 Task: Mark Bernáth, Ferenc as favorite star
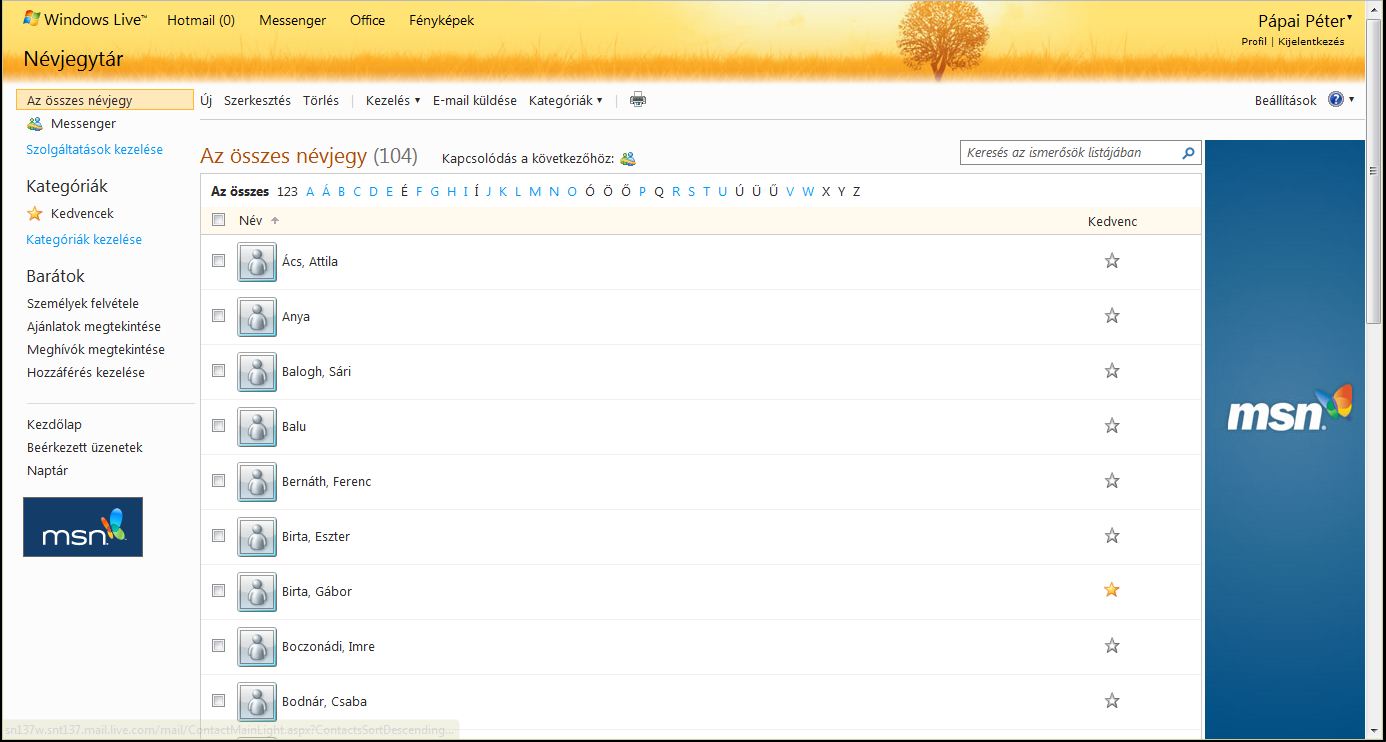[x=1112, y=481]
